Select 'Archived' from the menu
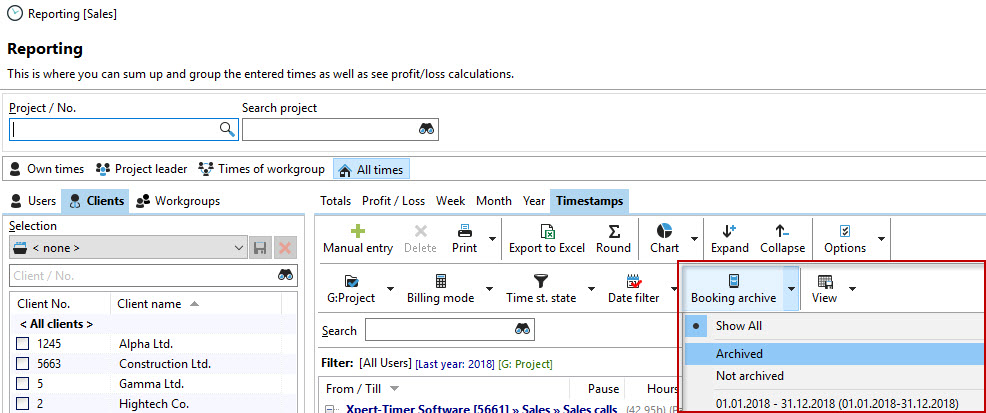Screen dimensions: 986x413 point(739,354)
